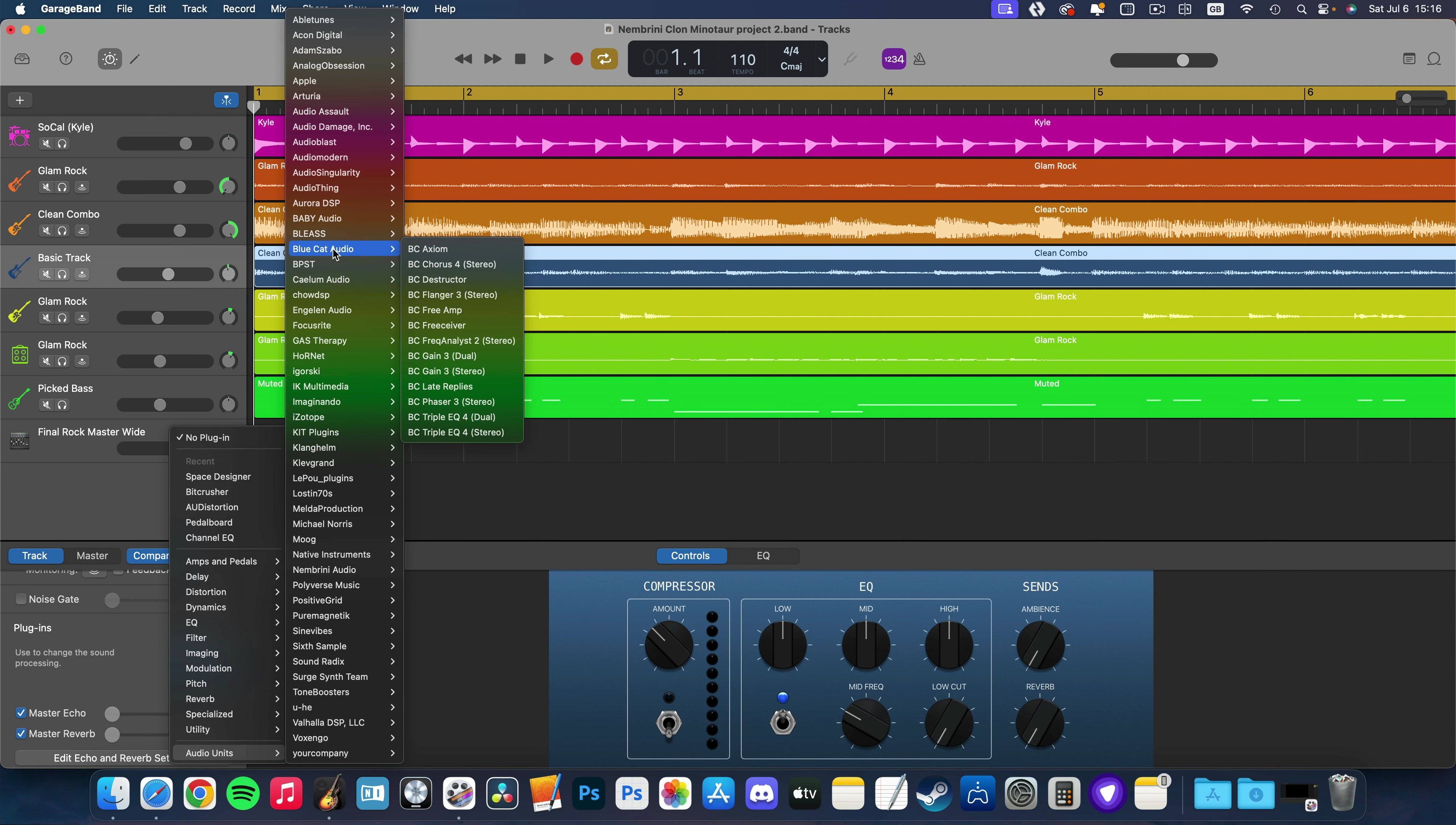Click the Fast Forward transport button

pos(492,59)
